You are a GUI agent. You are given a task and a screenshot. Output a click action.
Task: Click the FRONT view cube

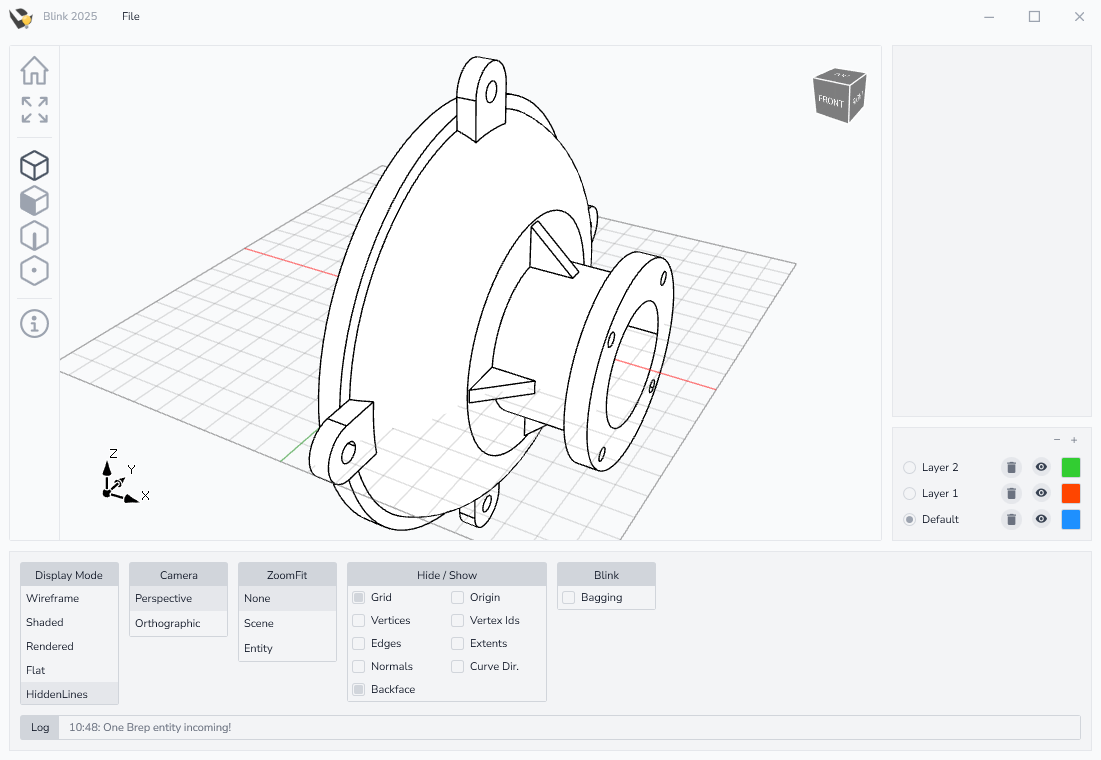click(831, 100)
